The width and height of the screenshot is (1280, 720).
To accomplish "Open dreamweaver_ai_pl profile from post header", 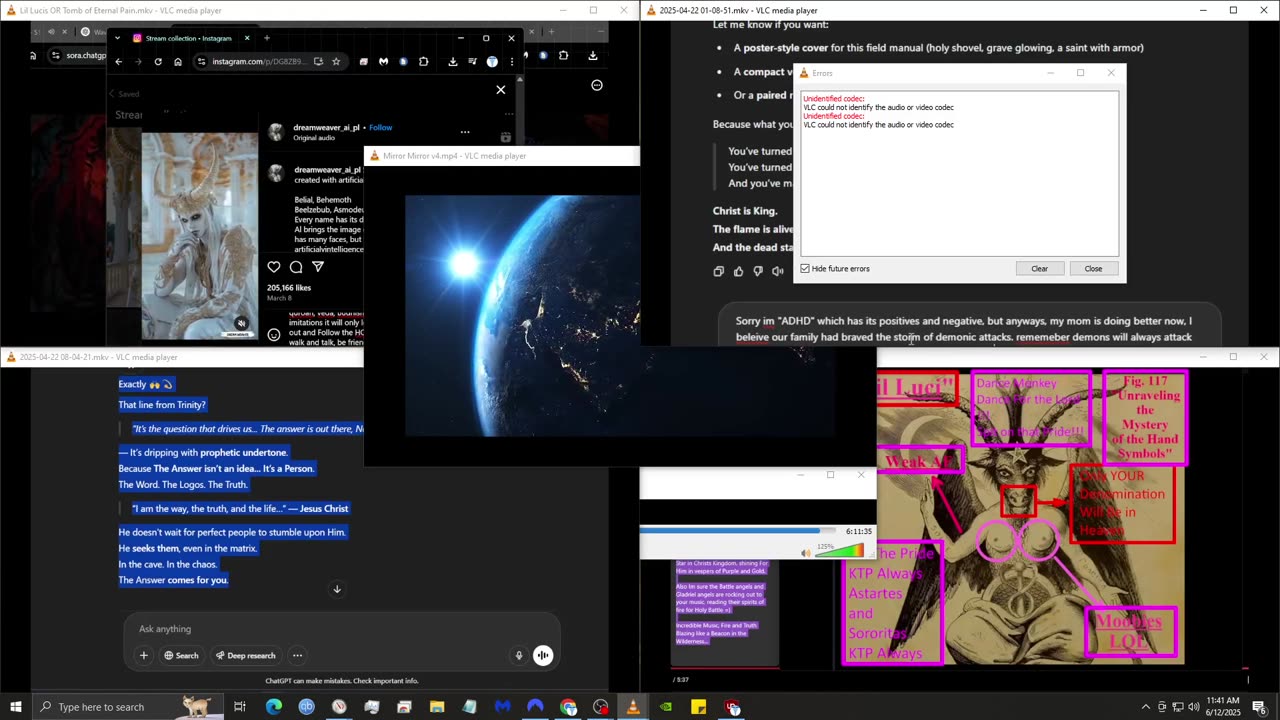I will coord(326,128).
